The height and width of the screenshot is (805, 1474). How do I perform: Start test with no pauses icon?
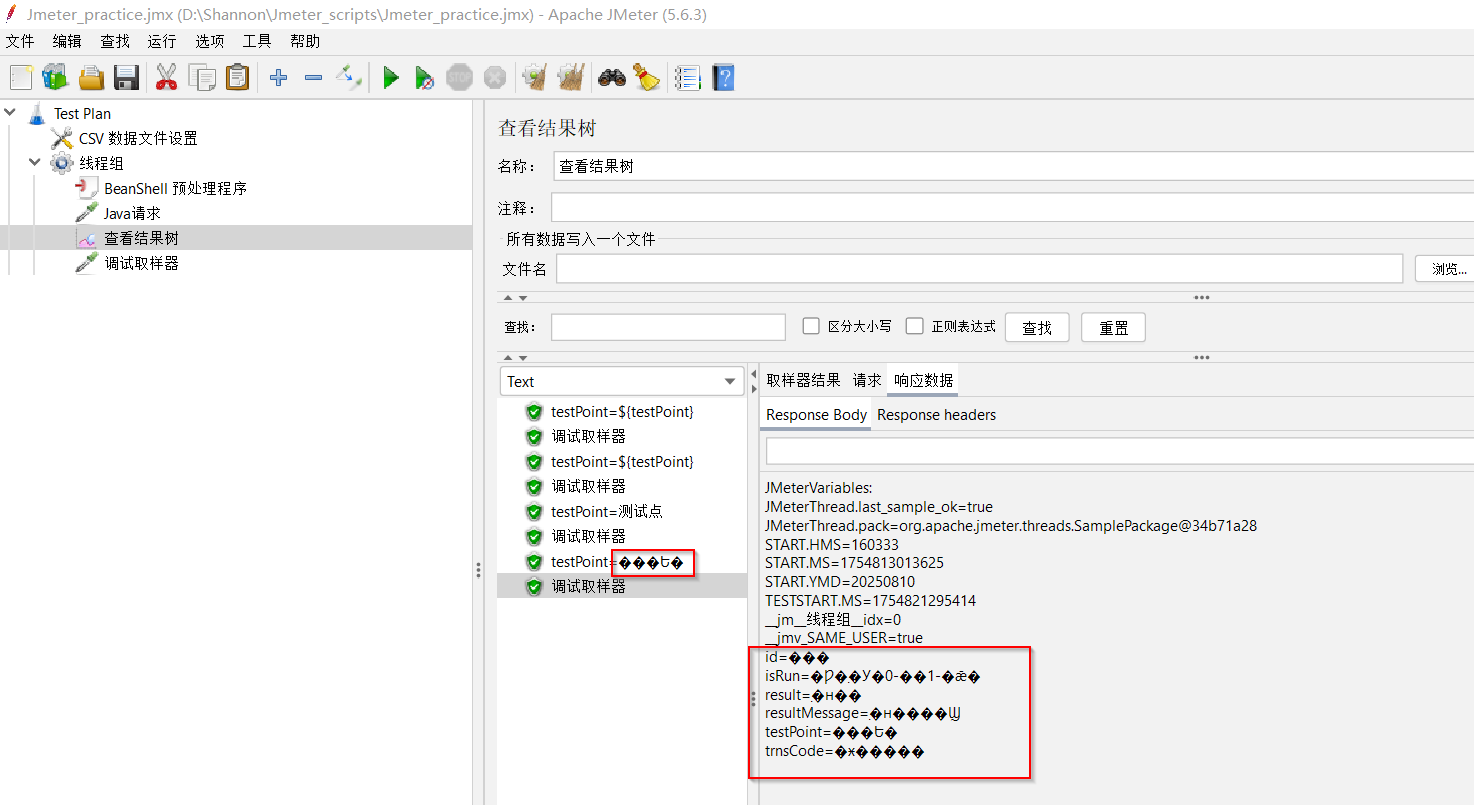[425, 77]
